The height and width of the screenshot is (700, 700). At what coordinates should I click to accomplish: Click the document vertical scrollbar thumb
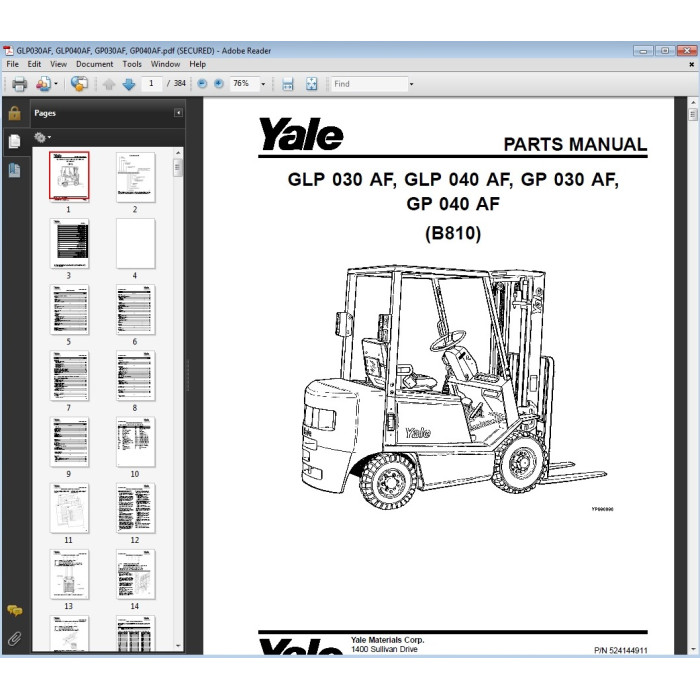click(x=692, y=115)
